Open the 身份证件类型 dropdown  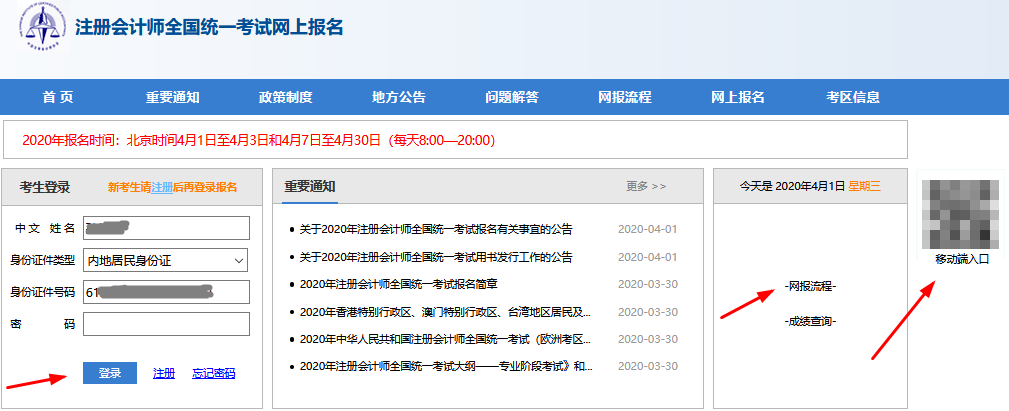(x=166, y=260)
